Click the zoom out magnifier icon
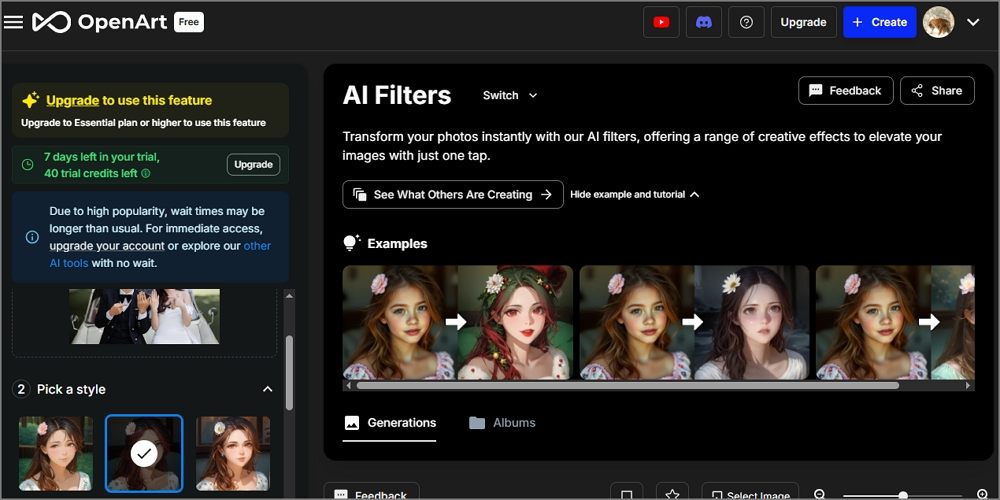The image size is (1000, 500). (821, 495)
